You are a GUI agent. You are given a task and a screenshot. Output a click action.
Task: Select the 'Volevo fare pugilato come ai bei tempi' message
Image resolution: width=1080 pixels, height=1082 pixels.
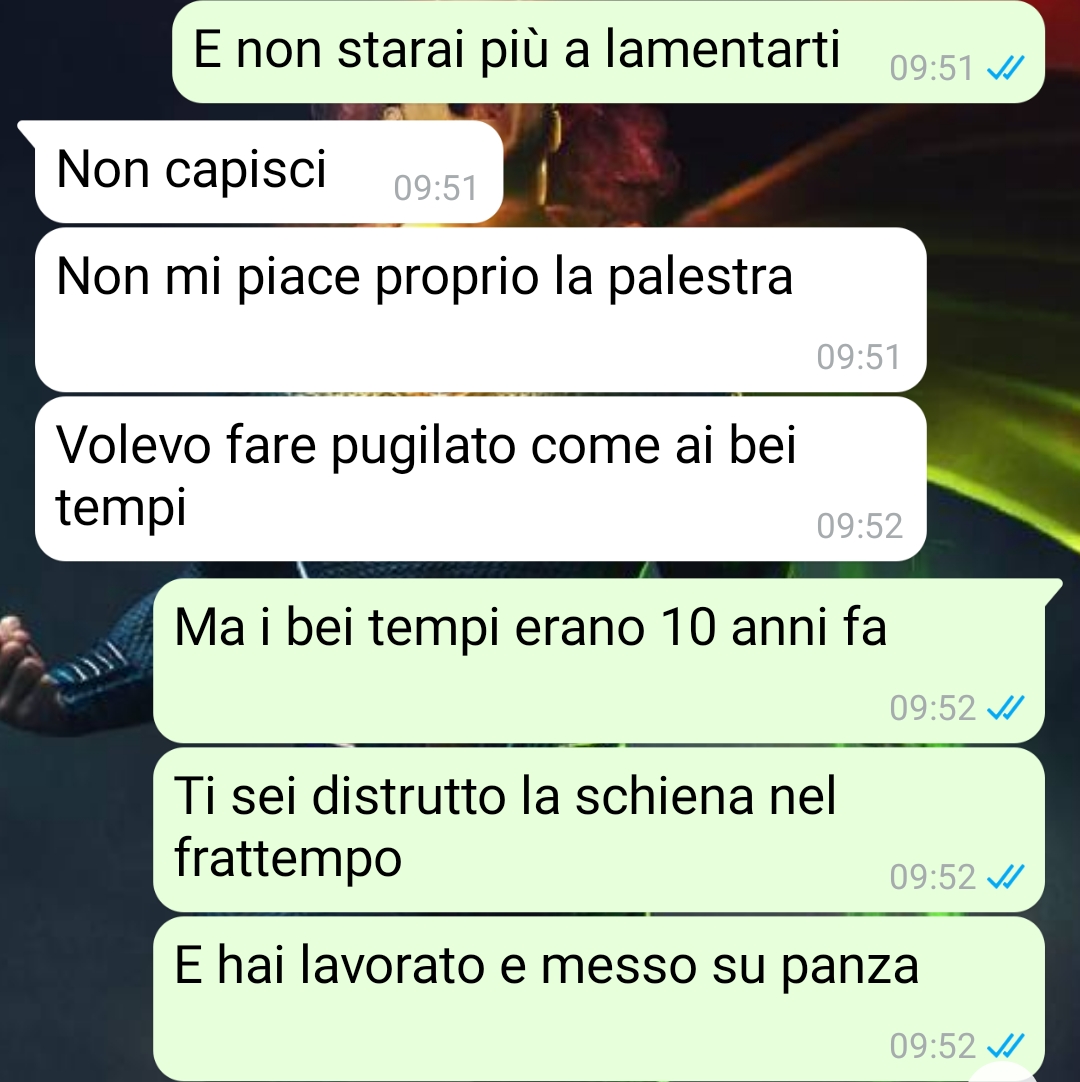click(480, 479)
